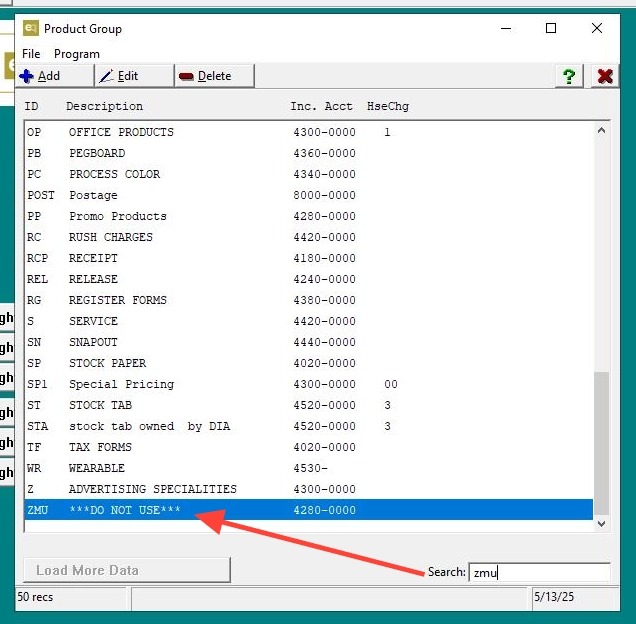Click the 5/13/25 date in status bar
636x624 pixels.
[x=554, y=597]
